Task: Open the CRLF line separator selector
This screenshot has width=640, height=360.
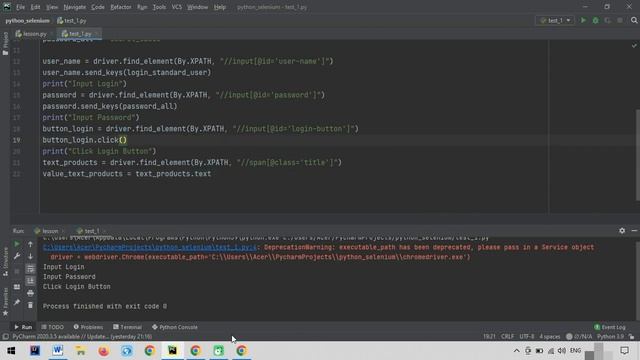Action: 507,337
